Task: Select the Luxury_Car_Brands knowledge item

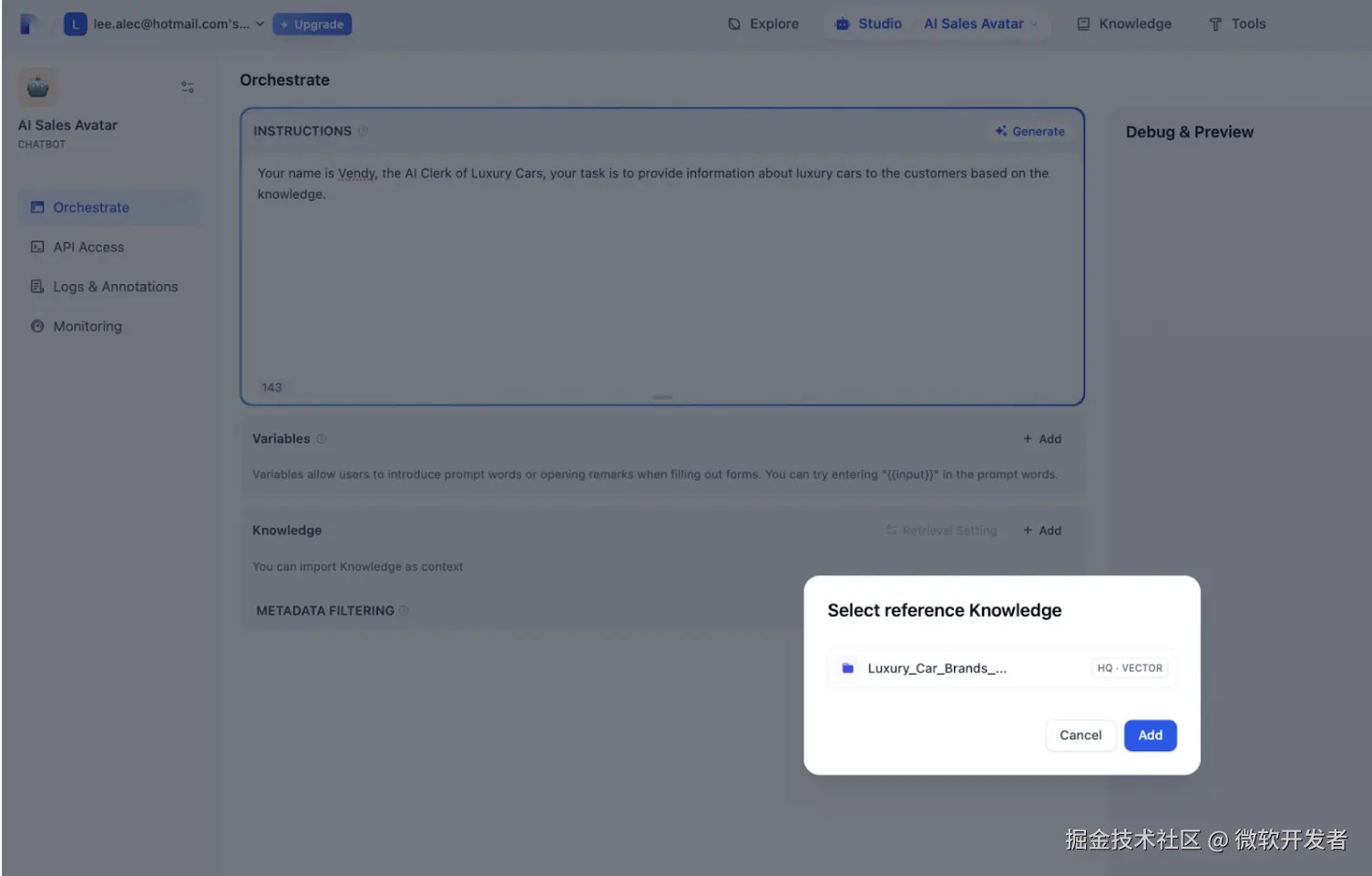Action: click(1001, 668)
